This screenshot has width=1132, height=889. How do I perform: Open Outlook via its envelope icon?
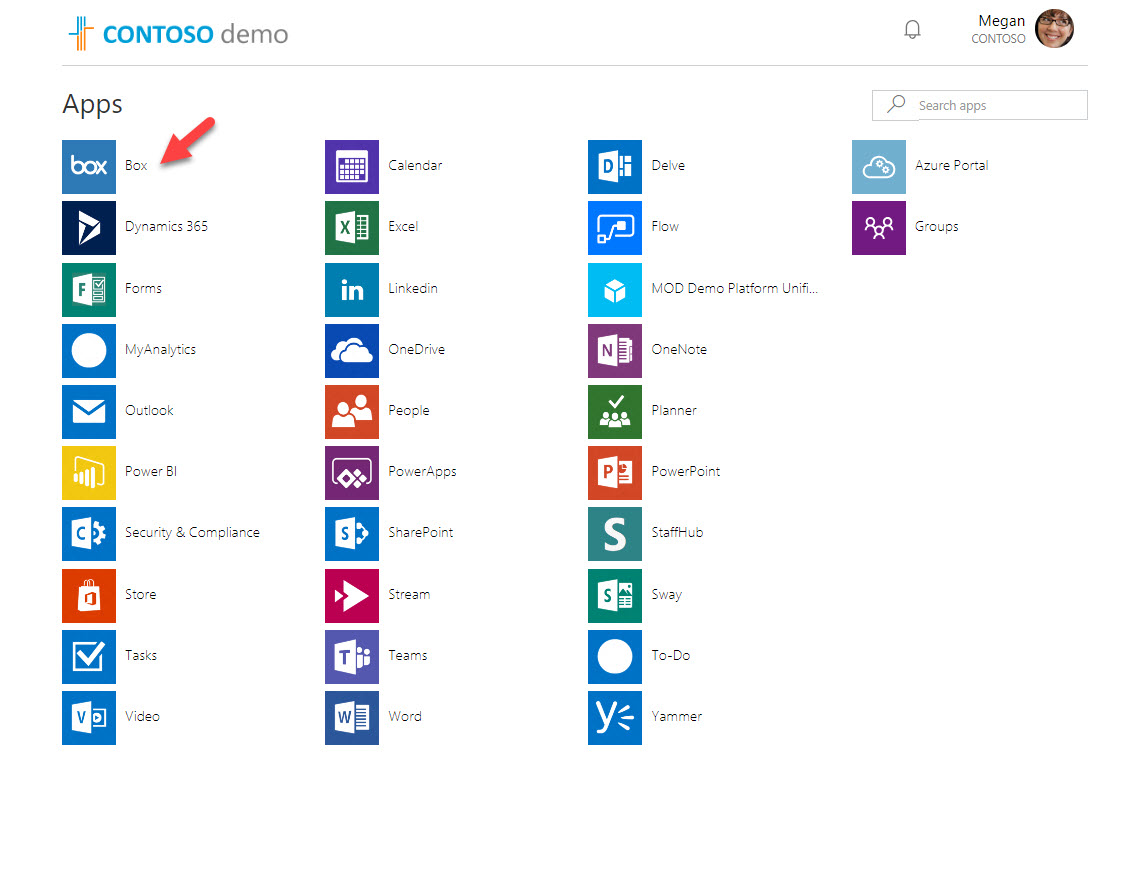pos(89,412)
